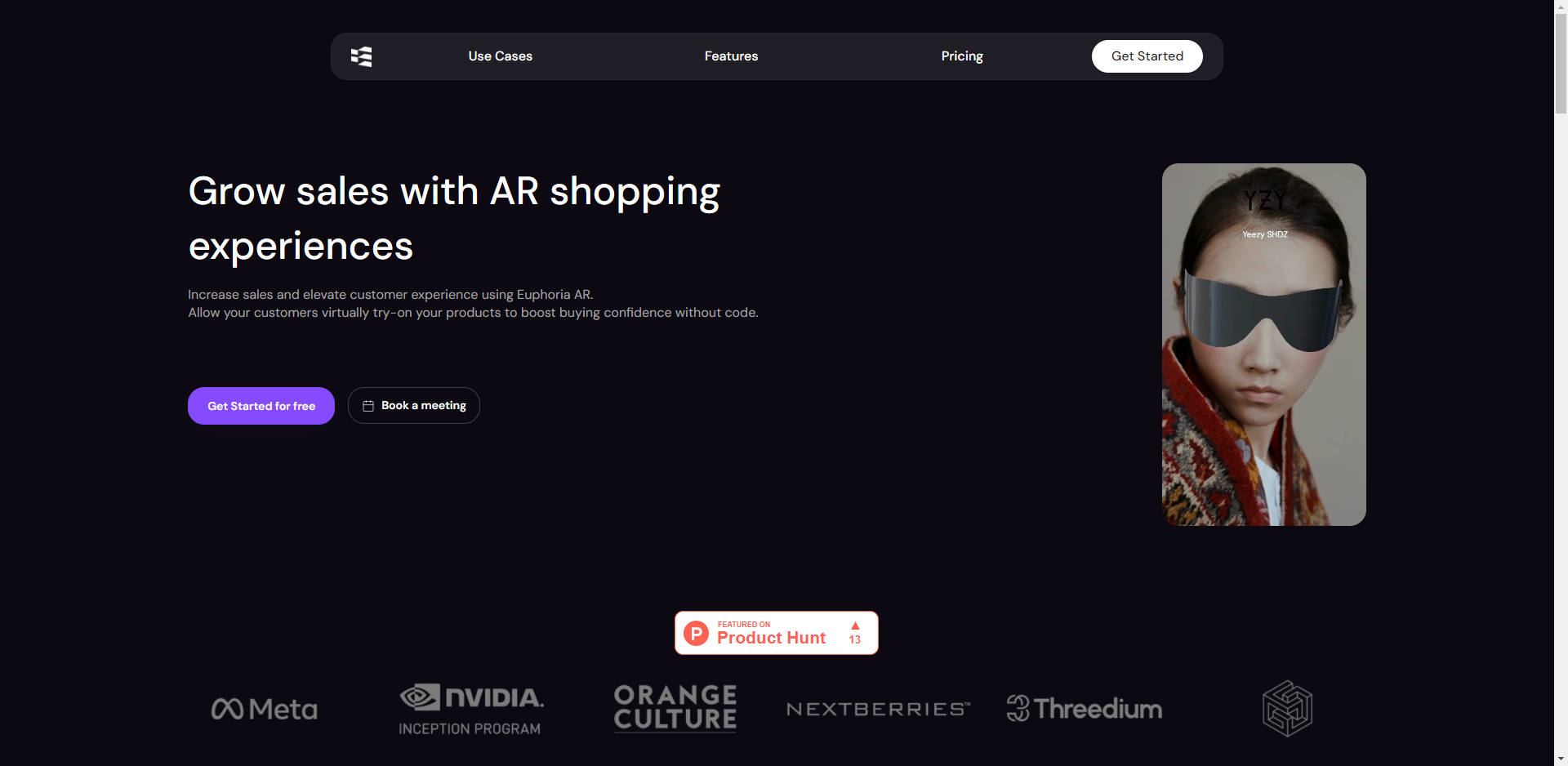1568x766 pixels.
Task: Click the upvote count "13" on Product Hunt badge
Action: pos(854,640)
